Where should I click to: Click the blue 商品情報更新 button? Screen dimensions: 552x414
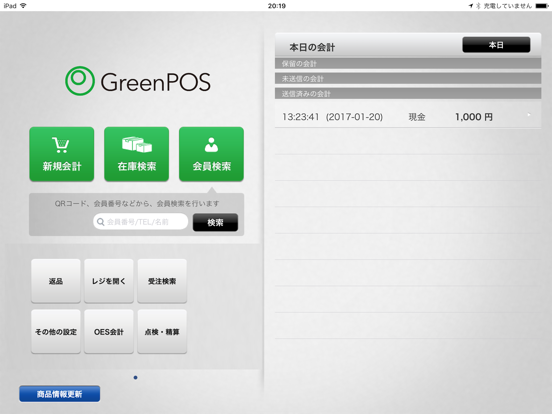[59, 394]
